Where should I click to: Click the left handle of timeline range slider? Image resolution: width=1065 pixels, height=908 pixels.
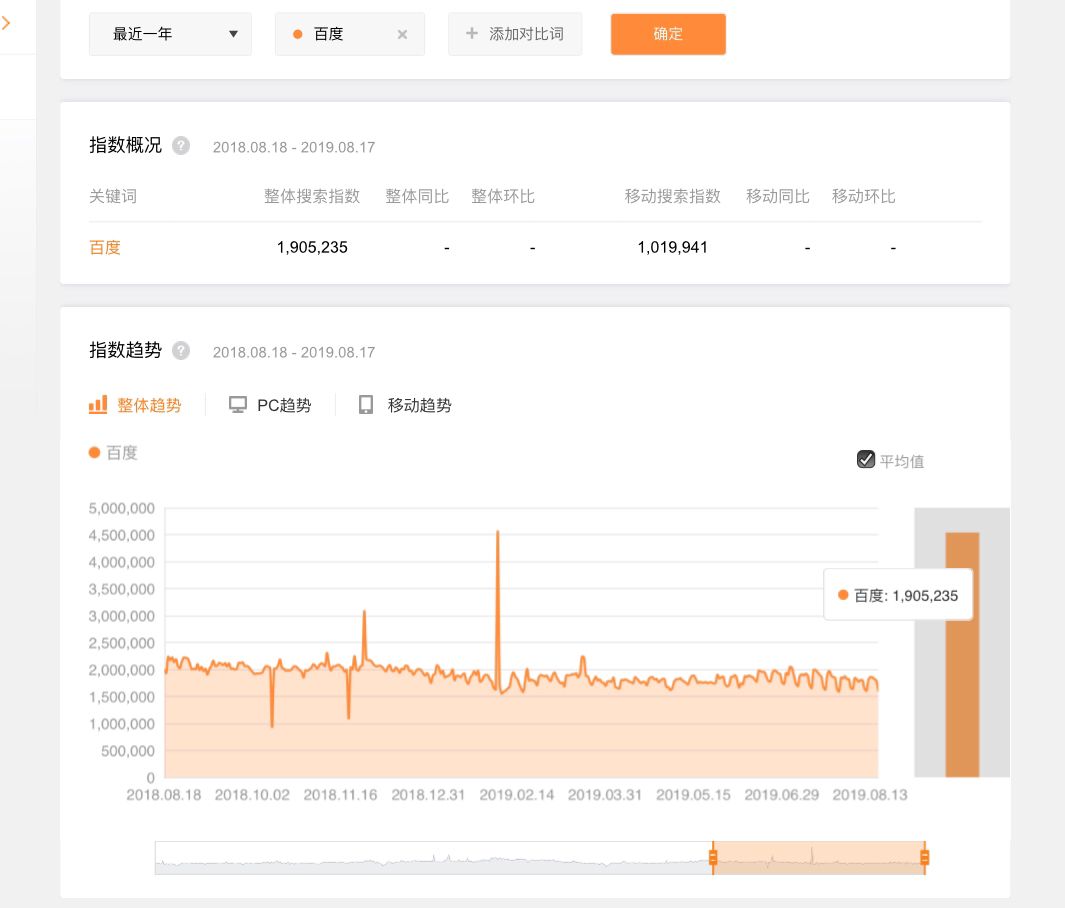[x=713, y=857]
